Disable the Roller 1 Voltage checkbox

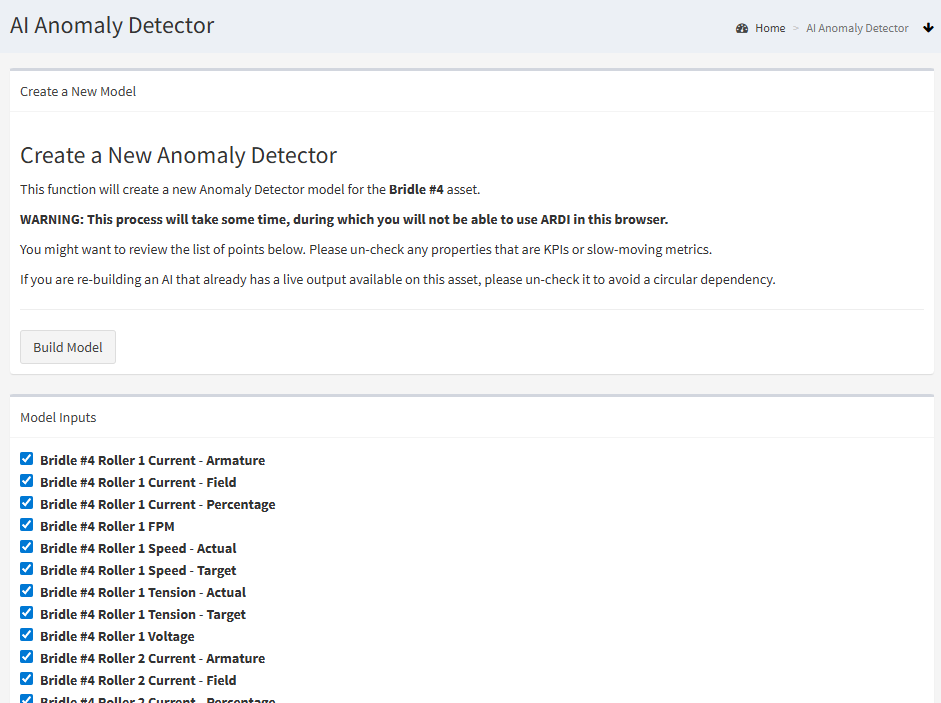[27, 635]
